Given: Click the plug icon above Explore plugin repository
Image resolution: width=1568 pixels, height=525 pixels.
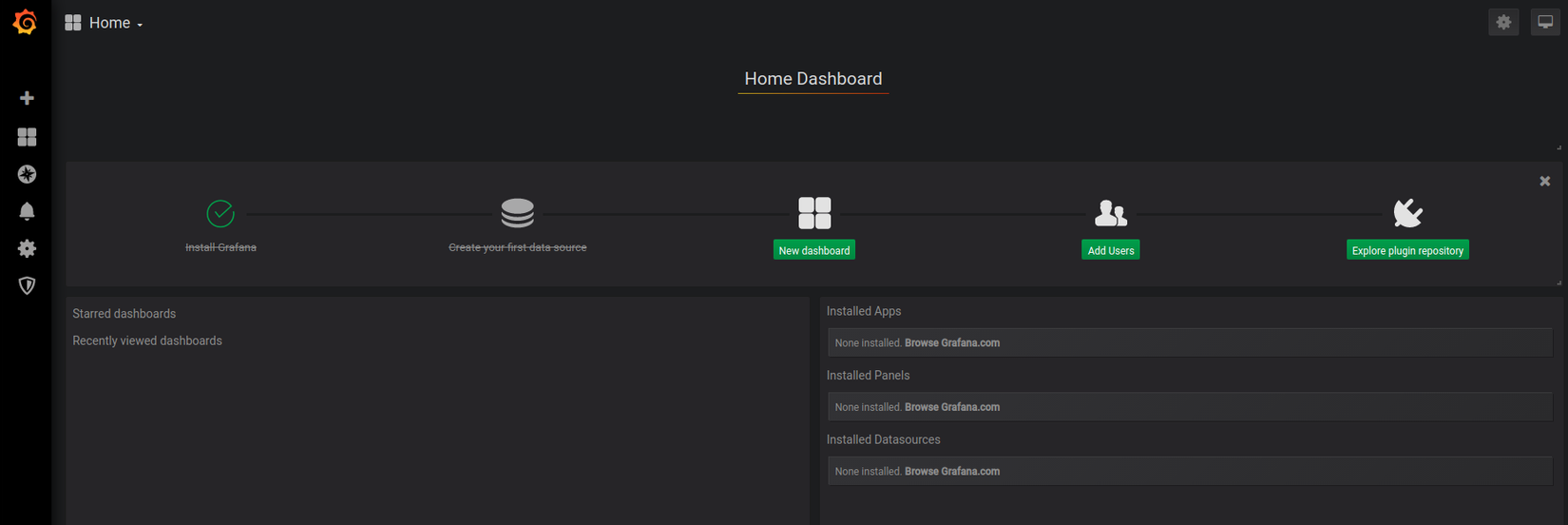Looking at the screenshot, I should [1407, 213].
